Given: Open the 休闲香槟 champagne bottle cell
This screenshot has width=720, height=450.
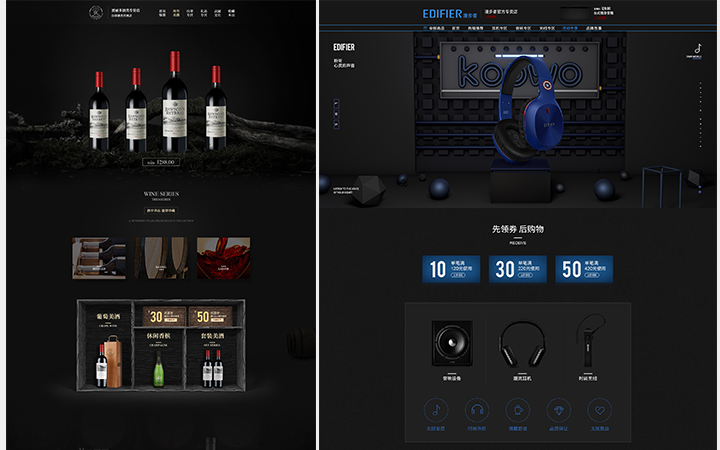Looking at the screenshot, I should click(x=158, y=359).
